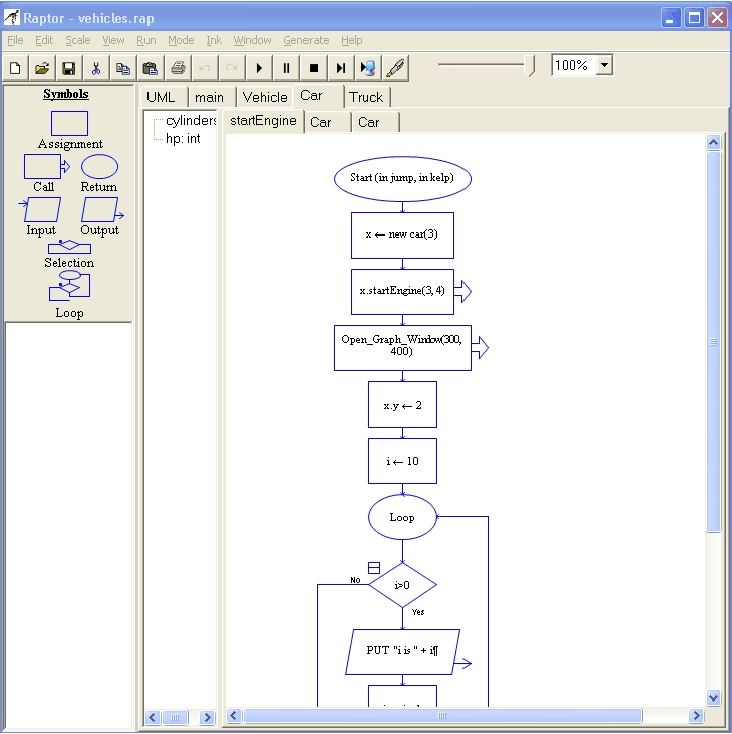The width and height of the screenshot is (732, 734).
Task: Stop execution with the Stop button
Action: (314, 68)
